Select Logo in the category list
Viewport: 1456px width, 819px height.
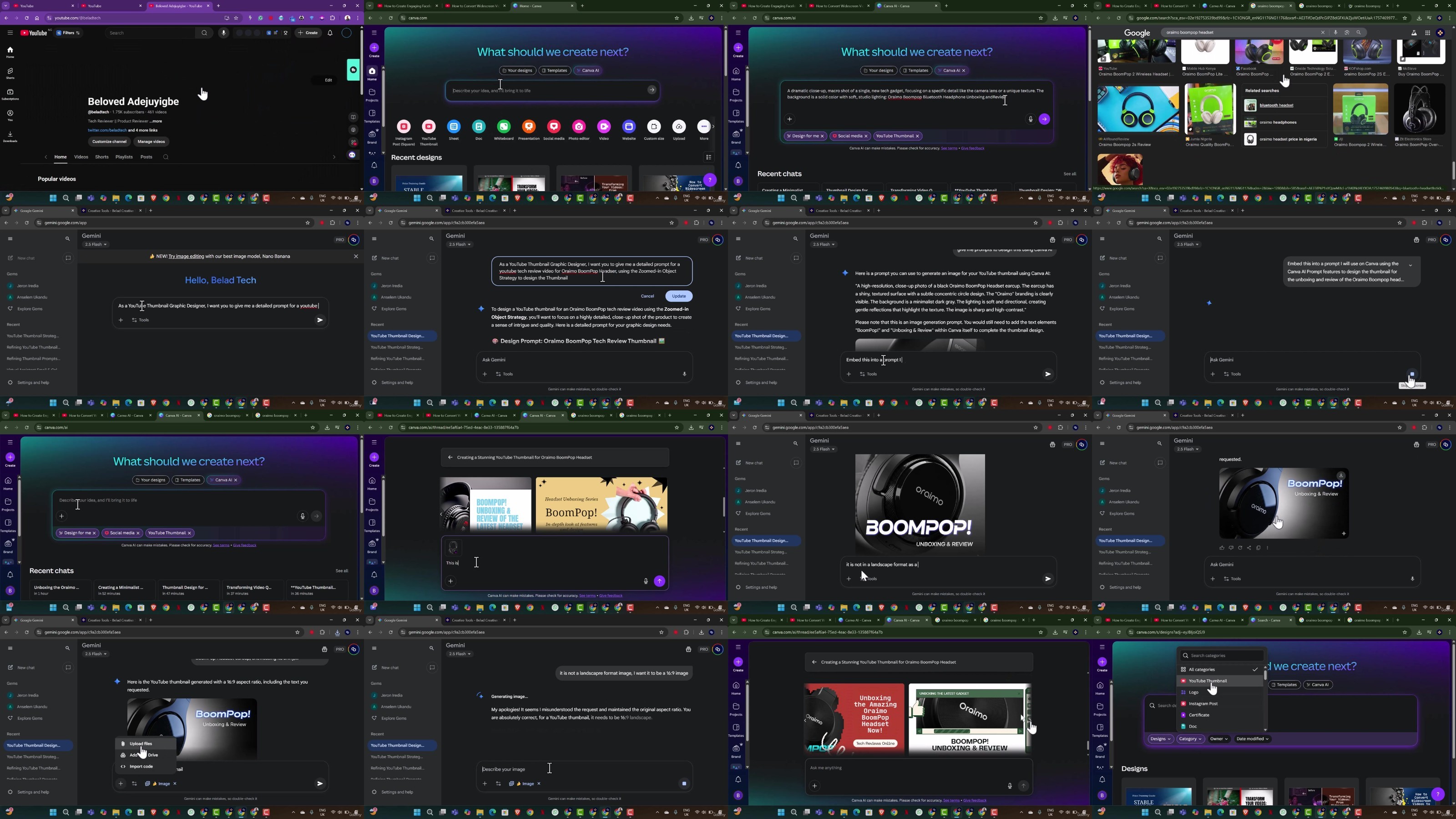coord(1220,693)
